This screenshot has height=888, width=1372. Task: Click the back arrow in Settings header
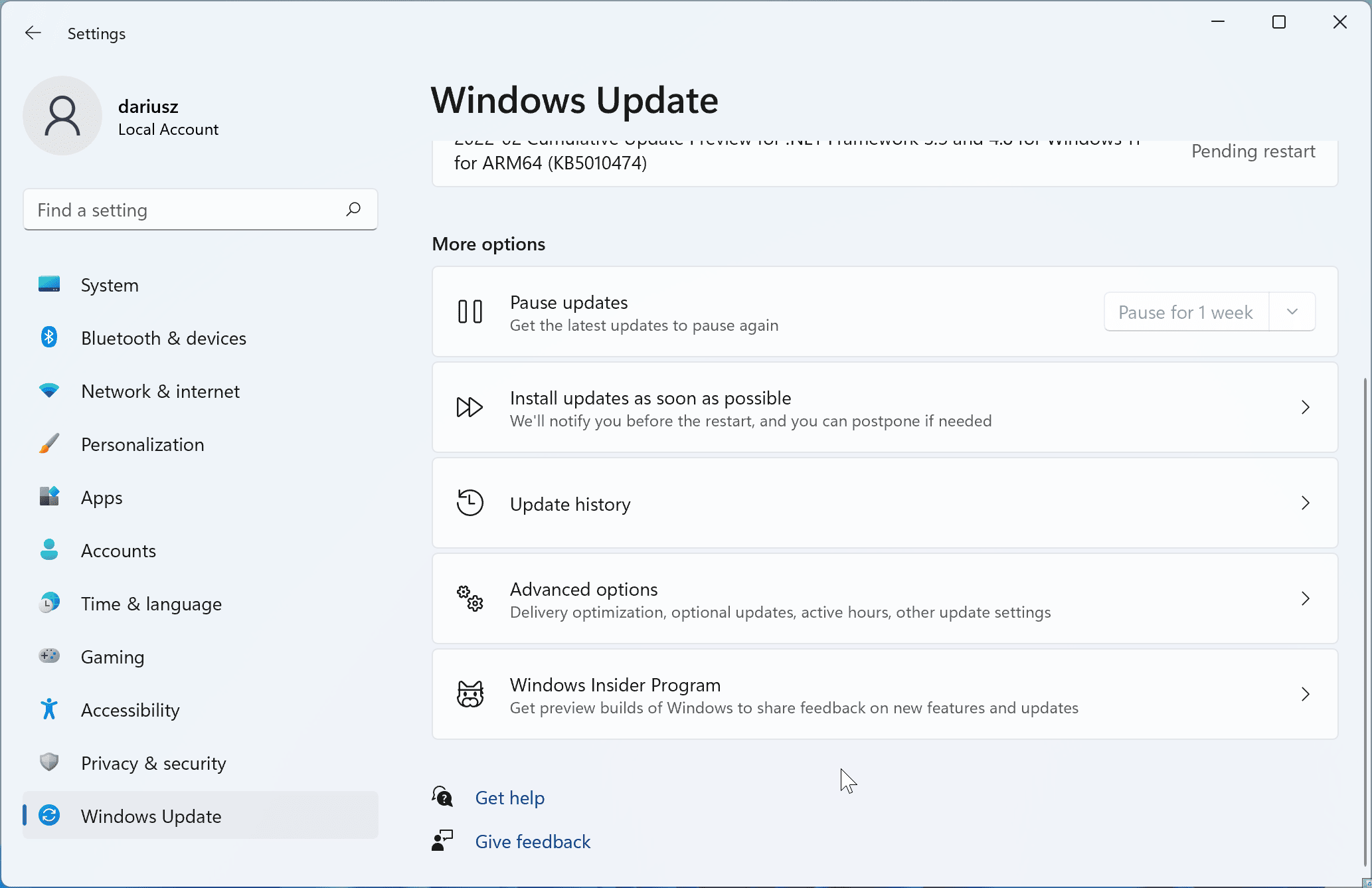click(33, 33)
